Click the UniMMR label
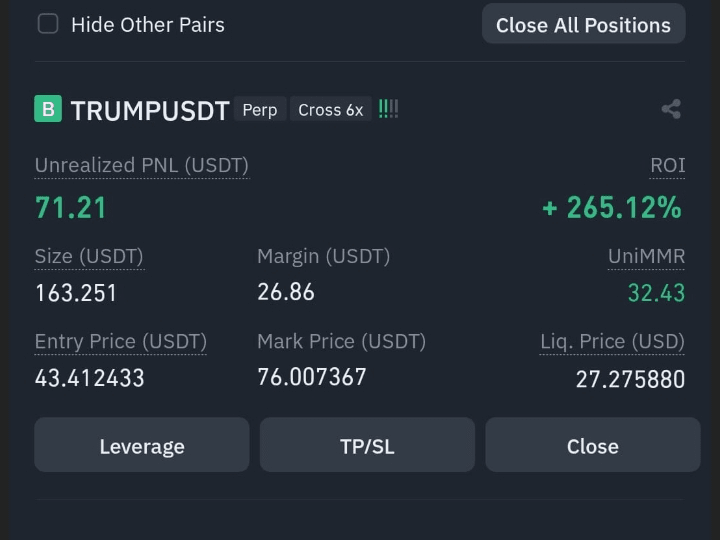This screenshot has width=720, height=540. (x=646, y=256)
